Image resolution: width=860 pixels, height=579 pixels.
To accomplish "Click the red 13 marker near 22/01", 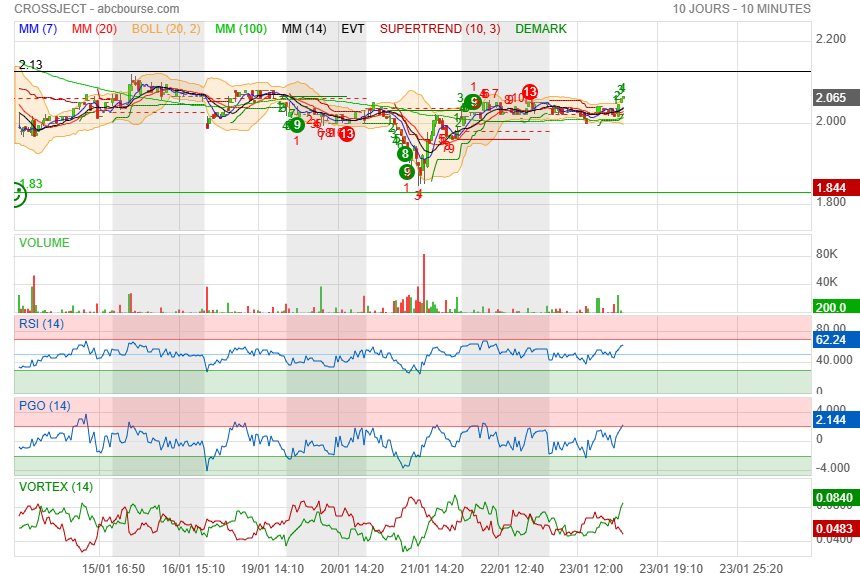I will coord(529,93).
